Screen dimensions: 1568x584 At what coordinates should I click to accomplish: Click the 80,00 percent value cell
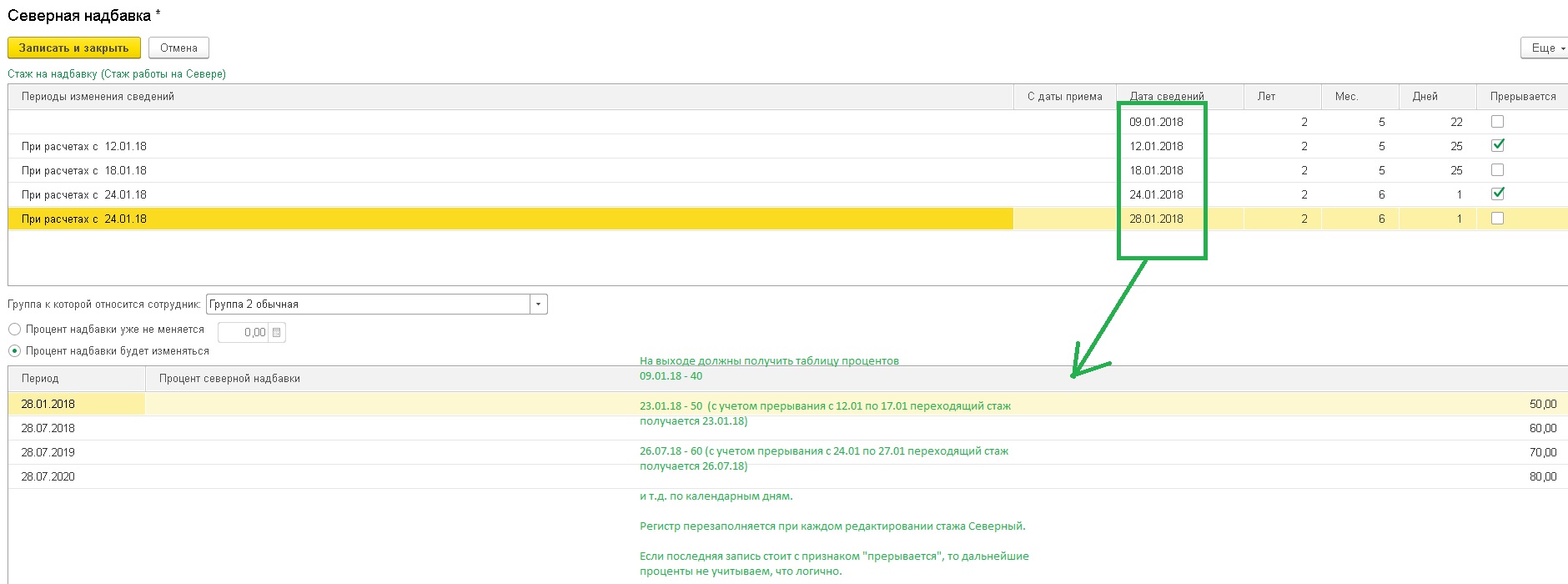point(1542,476)
